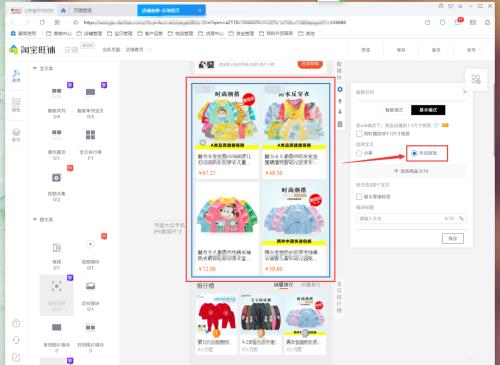
Task: Move module up with arrow icon
Action: coord(340,101)
